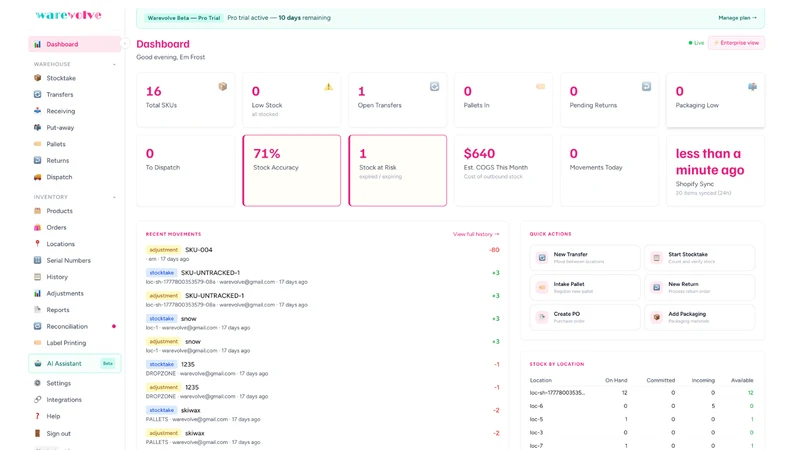Open the AI Assistant menu item
The width and height of the screenshot is (800, 450).
click(x=74, y=363)
